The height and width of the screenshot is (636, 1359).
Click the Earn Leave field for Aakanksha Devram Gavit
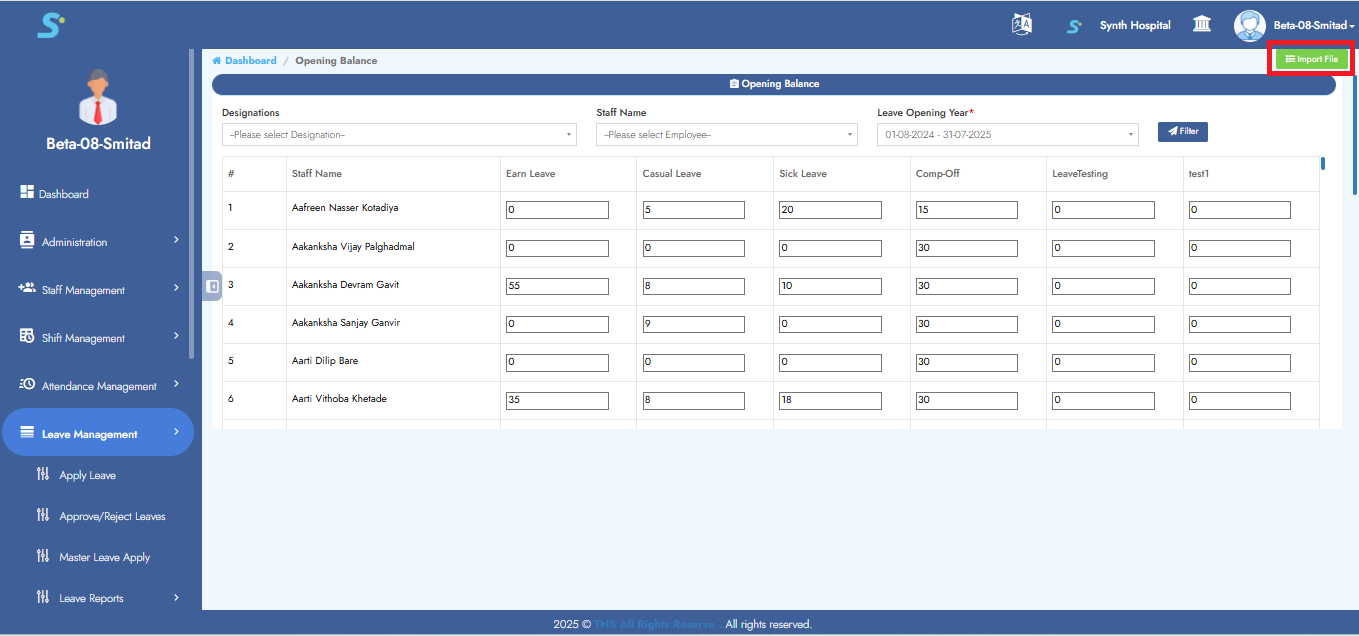tap(557, 285)
